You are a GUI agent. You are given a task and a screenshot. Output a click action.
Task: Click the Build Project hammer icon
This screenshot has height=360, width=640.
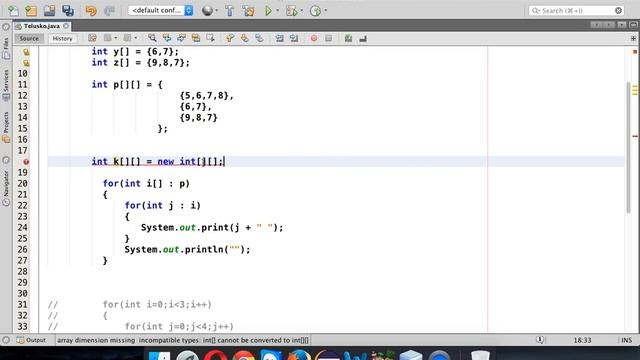point(230,11)
